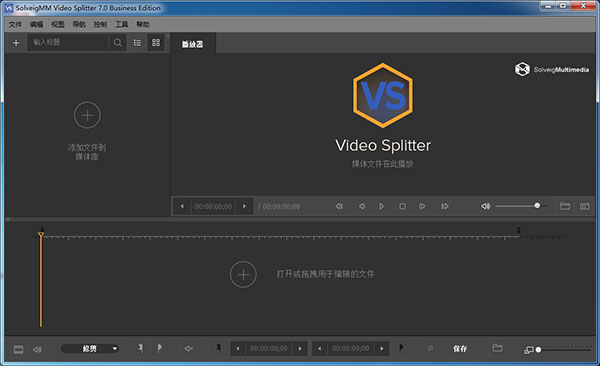Stop playback with the square button
This screenshot has width=600, height=366.
point(403,206)
